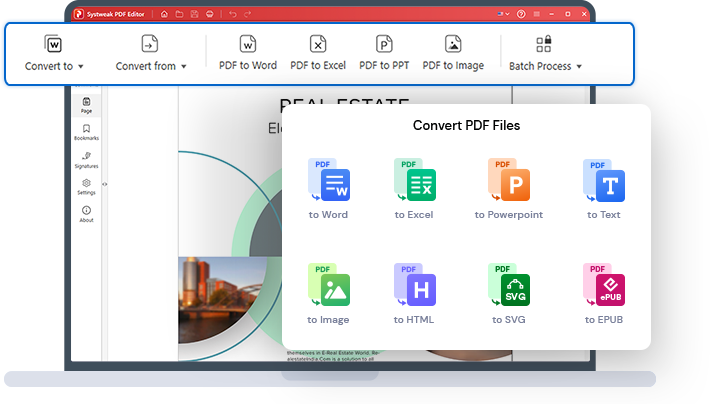Click the PDF to Word toolbar button
Viewport: 711px width, 404px height.
coord(248,53)
